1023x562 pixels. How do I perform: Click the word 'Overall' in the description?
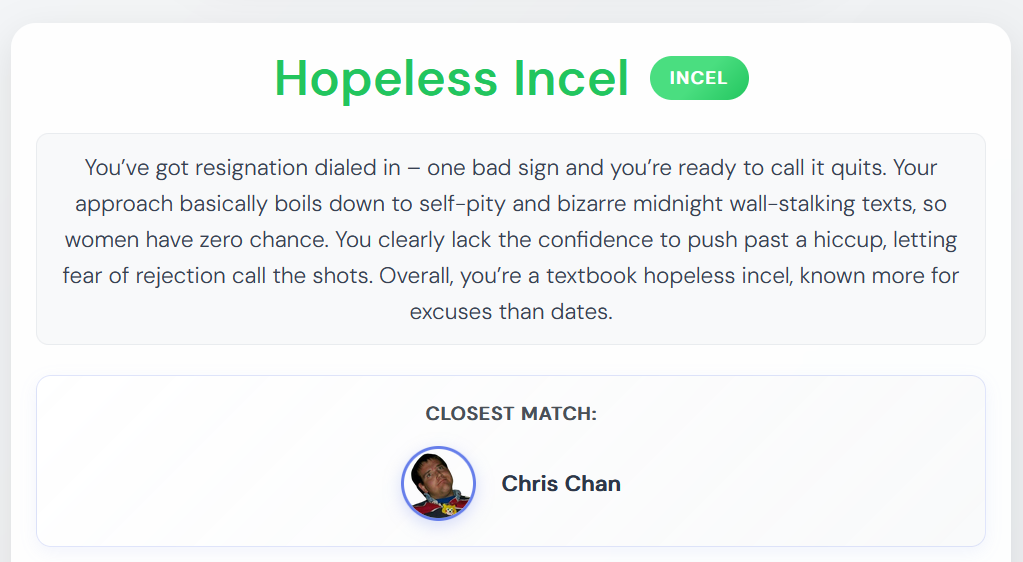pos(416,275)
